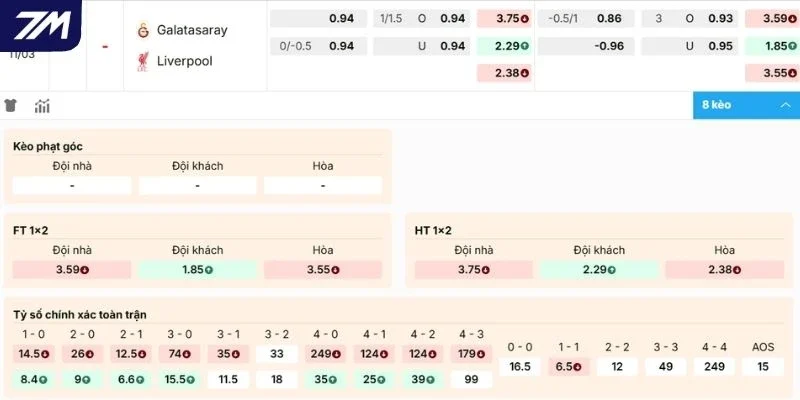Select HT 1×2 Đội nhà odds 3.75
Screen dimensions: 800x400
click(x=473, y=270)
